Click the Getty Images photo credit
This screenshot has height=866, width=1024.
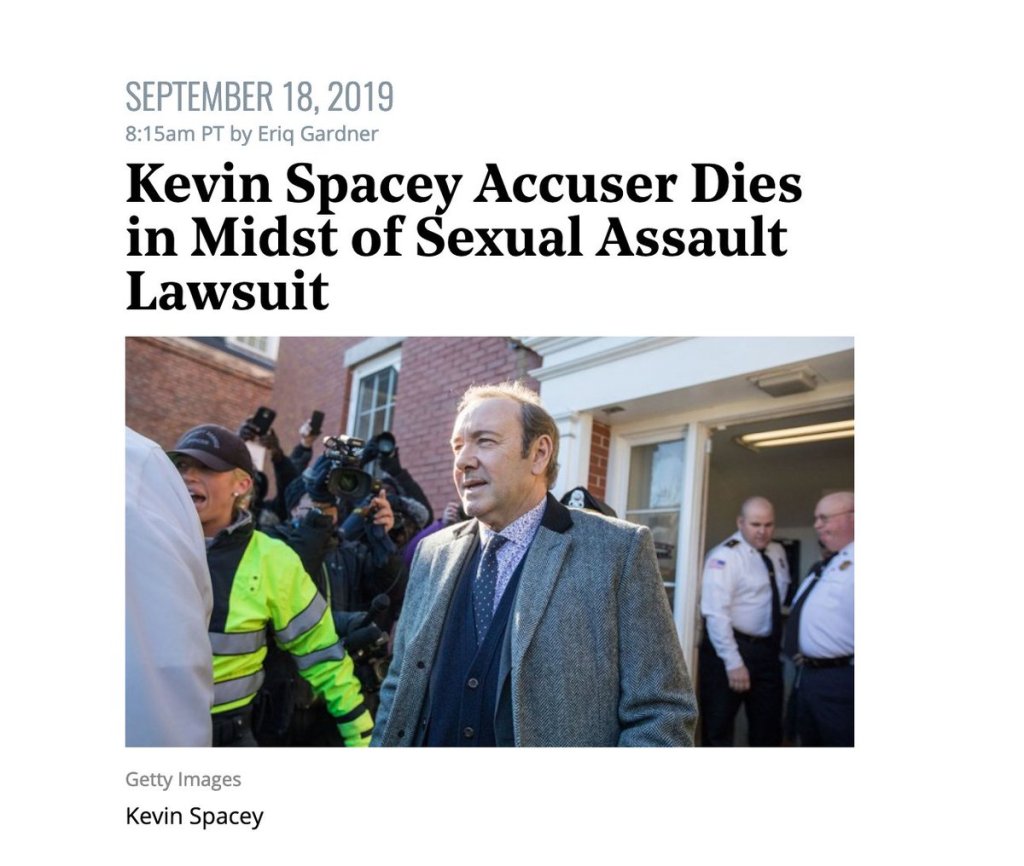tap(183, 779)
